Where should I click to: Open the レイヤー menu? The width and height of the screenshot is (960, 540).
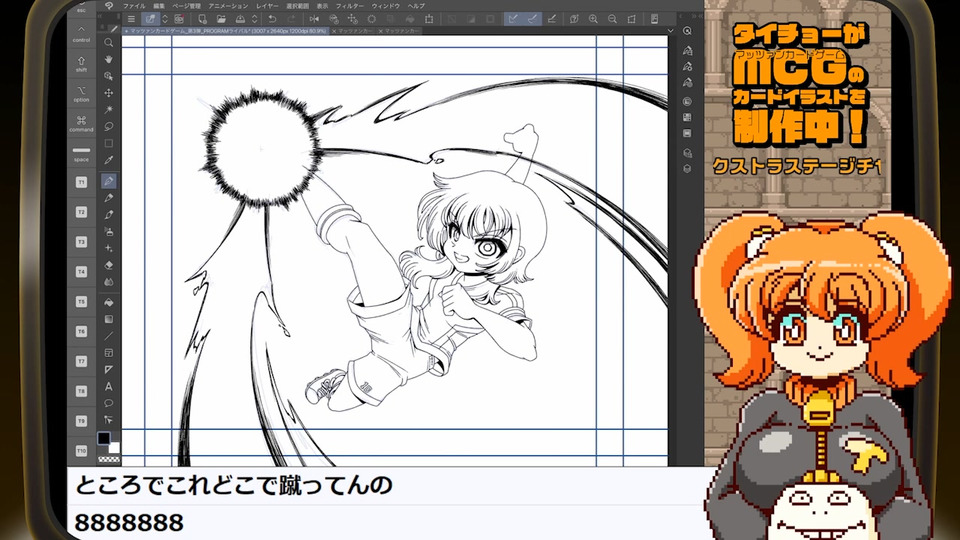(267, 6)
